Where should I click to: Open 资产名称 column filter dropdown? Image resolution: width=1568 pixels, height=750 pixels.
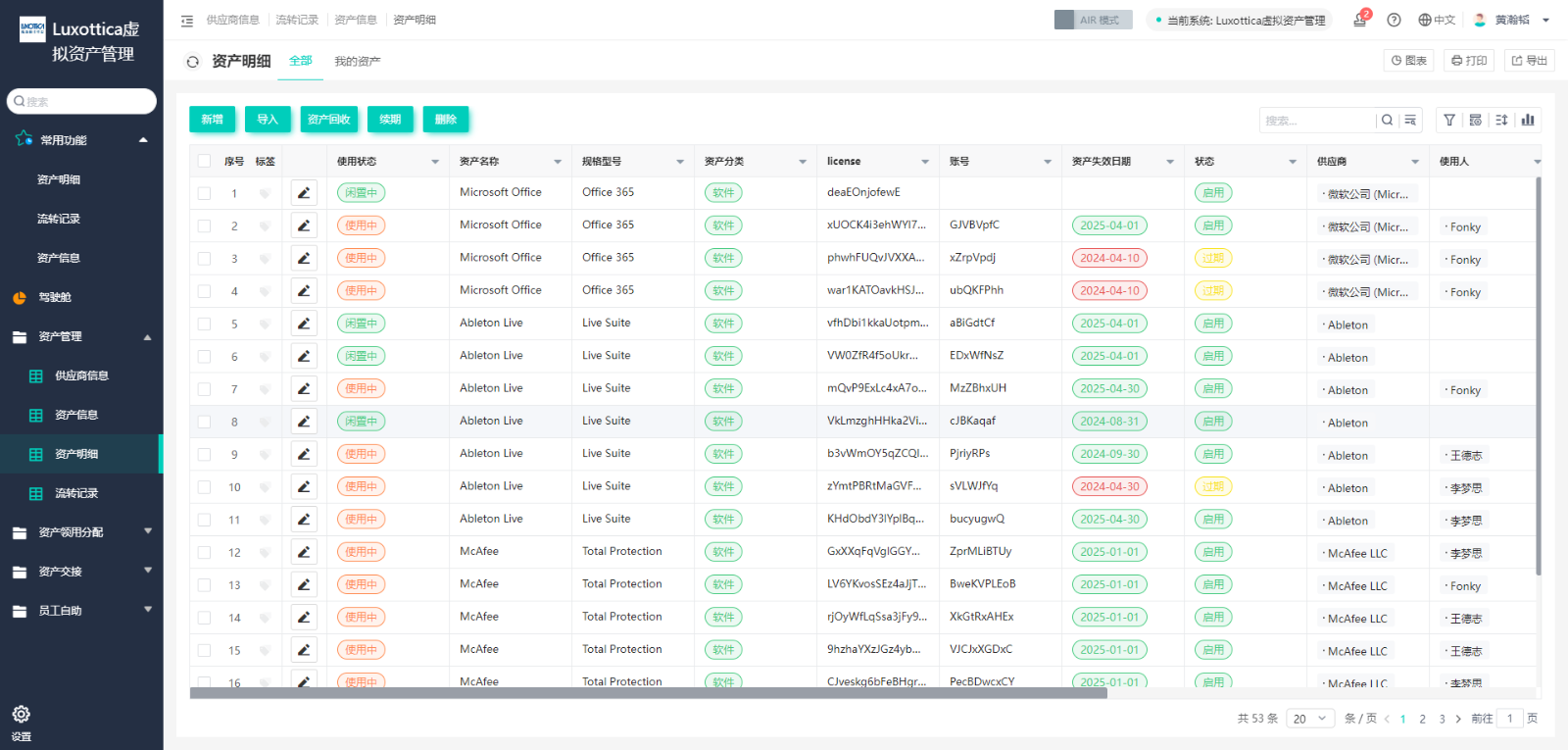tap(558, 162)
